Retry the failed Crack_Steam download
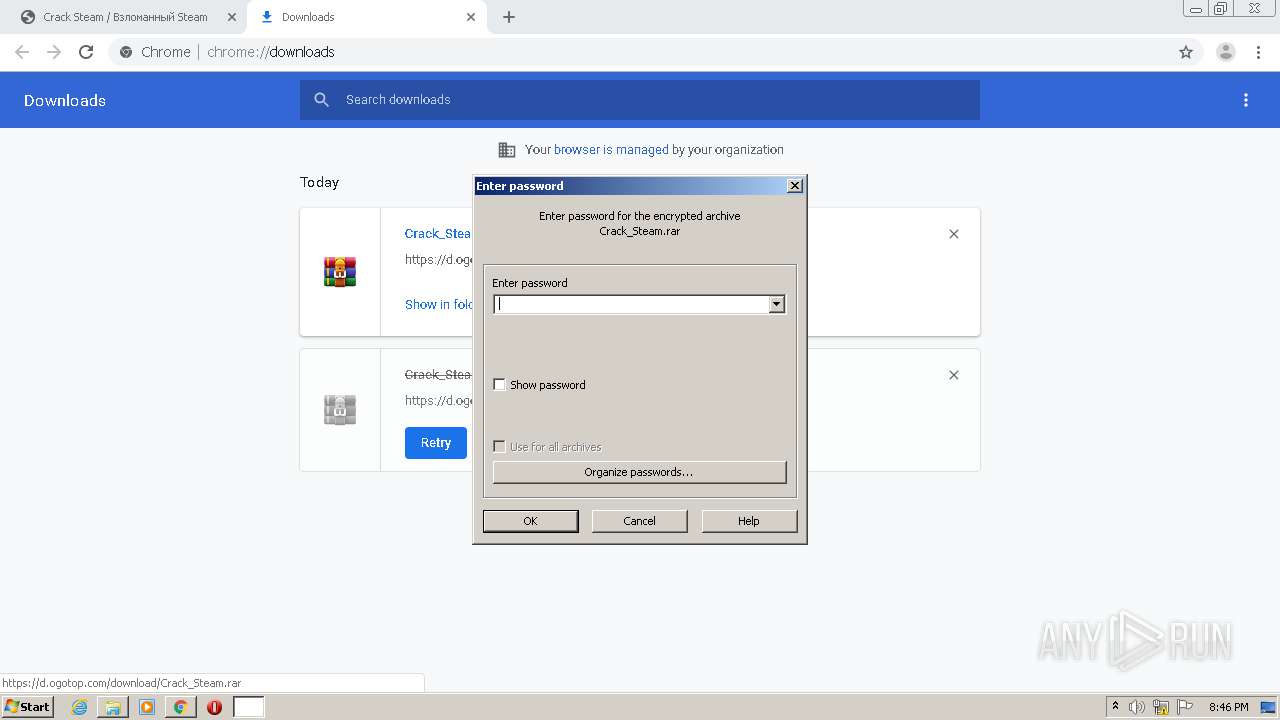Image resolution: width=1280 pixels, height=720 pixels. point(436,443)
